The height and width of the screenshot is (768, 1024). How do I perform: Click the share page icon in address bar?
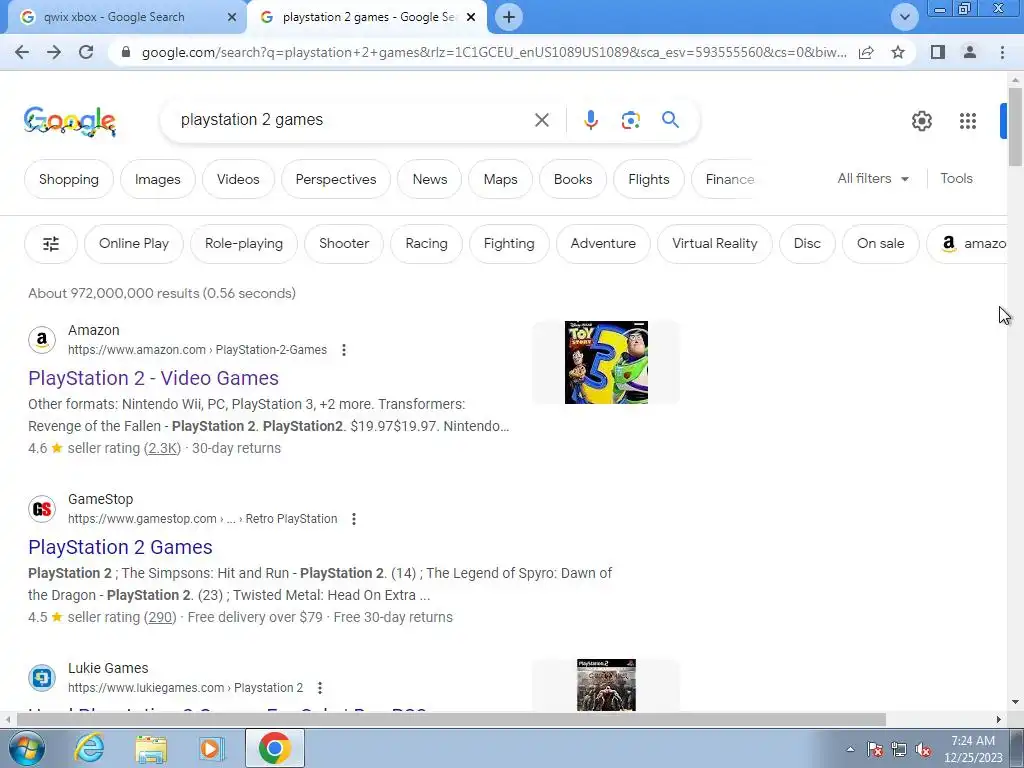[x=866, y=52]
